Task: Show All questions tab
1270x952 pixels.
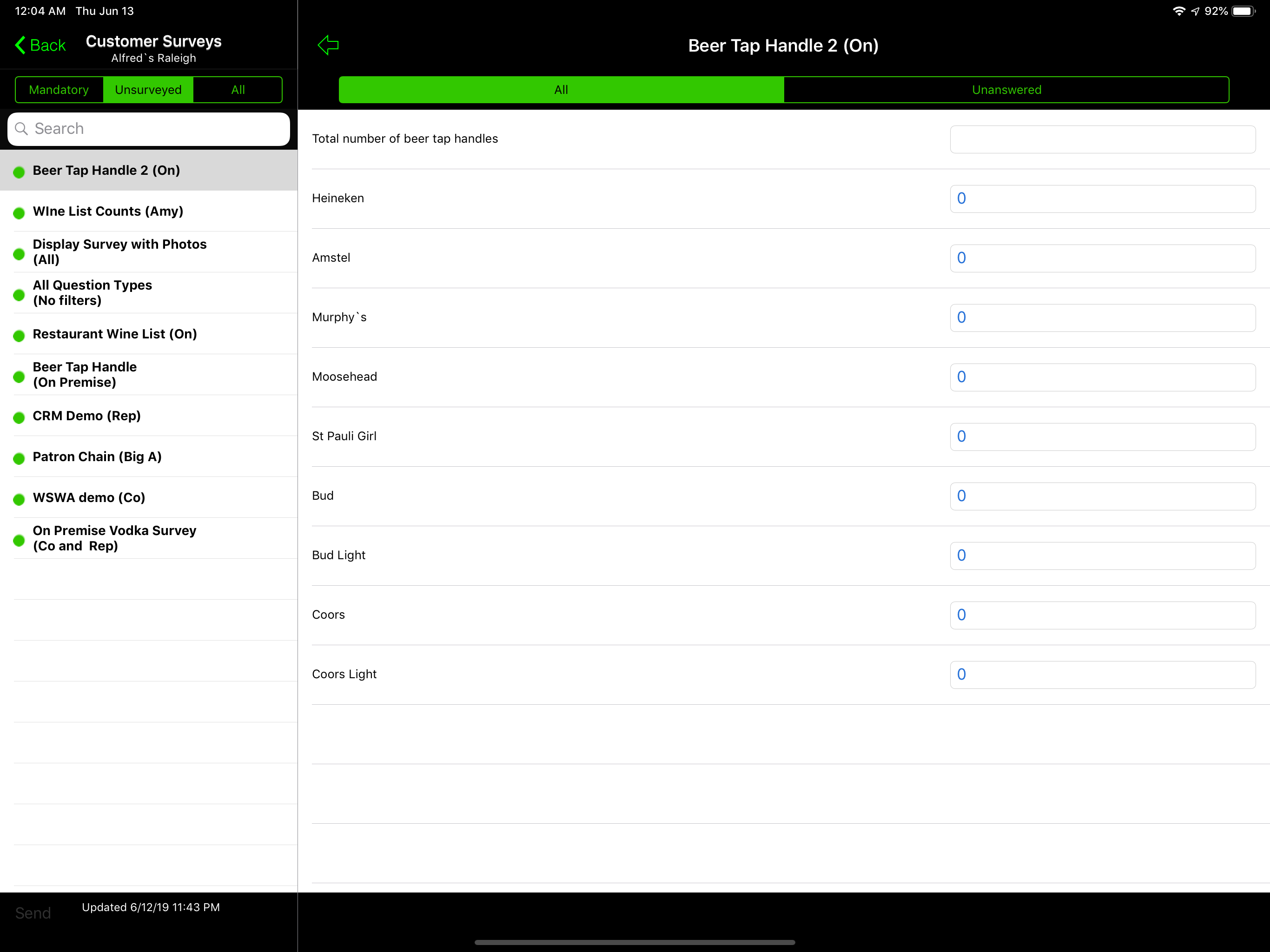Action: (x=561, y=90)
